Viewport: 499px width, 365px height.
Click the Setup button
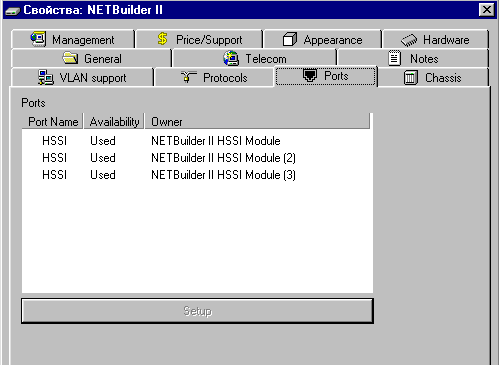(x=197, y=311)
